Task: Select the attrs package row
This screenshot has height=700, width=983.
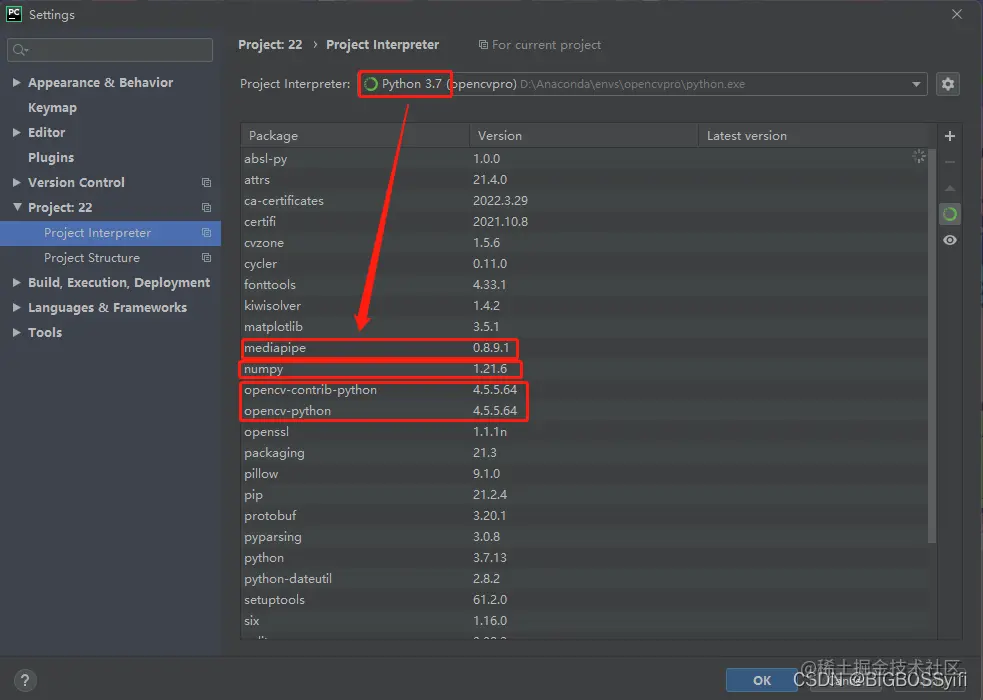Action: pyautogui.click(x=584, y=180)
